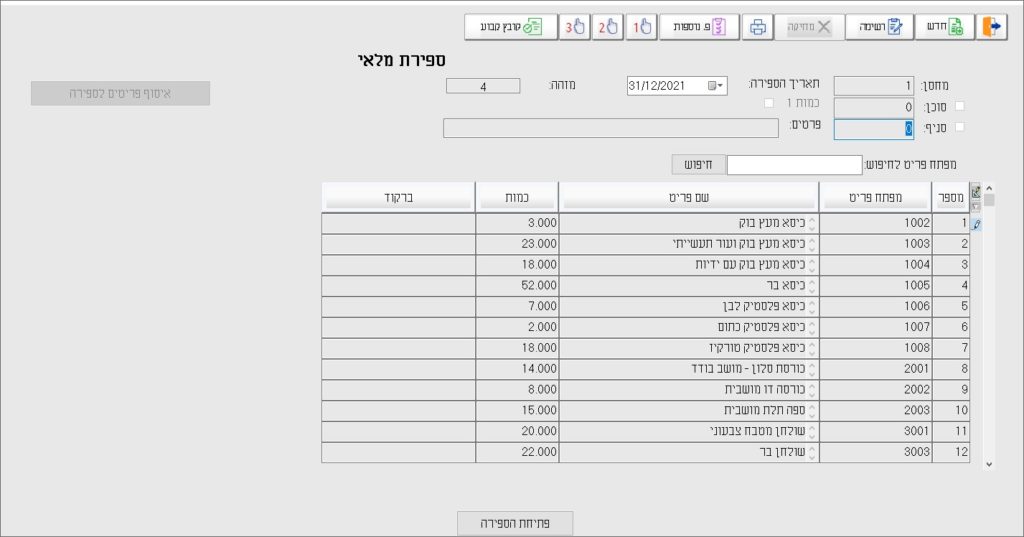Viewport: 1024px width, 537px height.
Task: Click grid edit icon above table corner
Action: [x=976, y=192]
